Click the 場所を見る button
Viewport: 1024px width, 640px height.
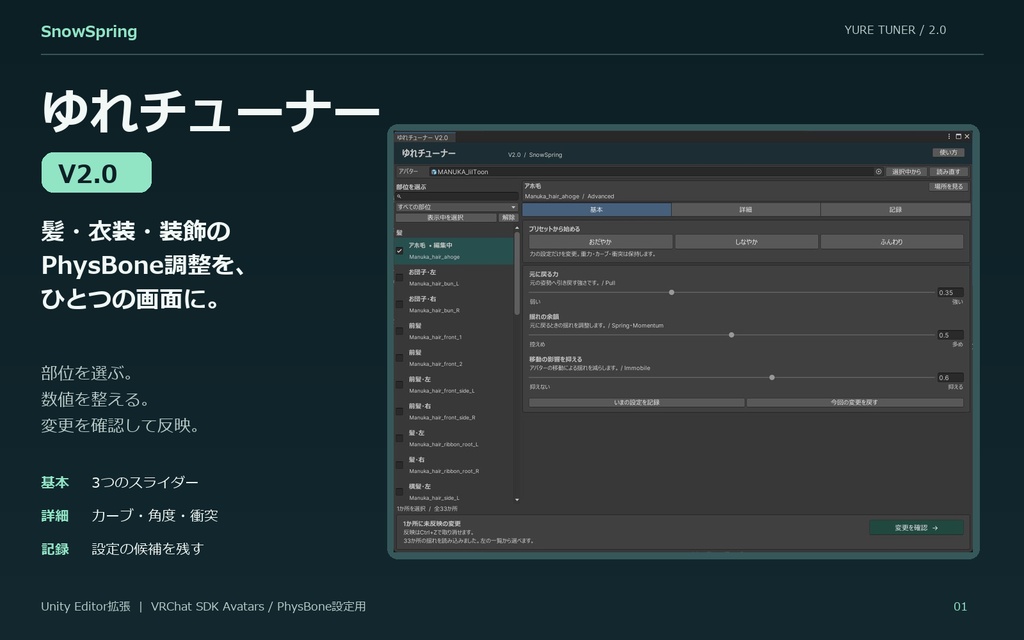pyautogui.click(x=948, y=187)
